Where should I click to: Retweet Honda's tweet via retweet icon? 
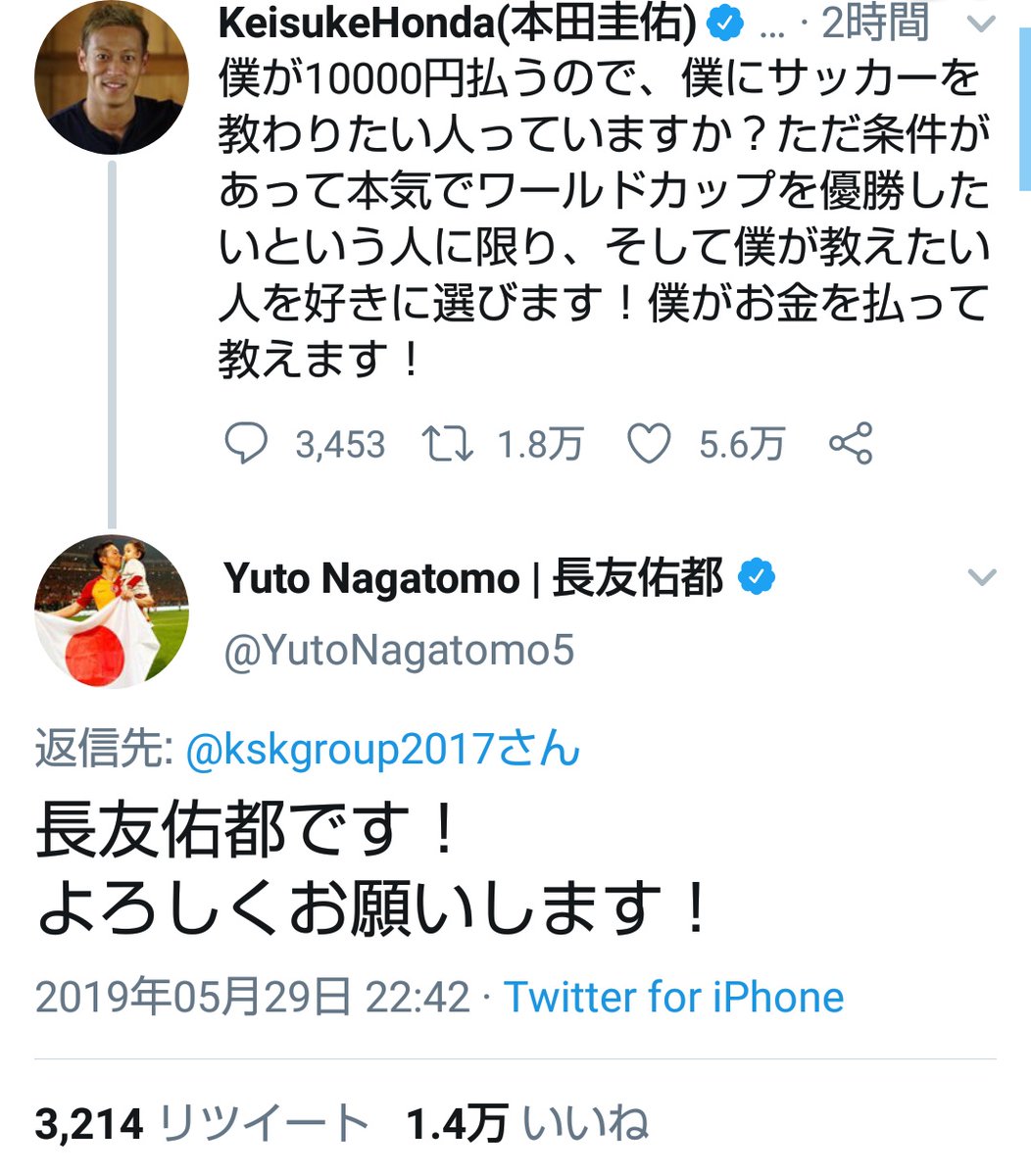(448, 444)
